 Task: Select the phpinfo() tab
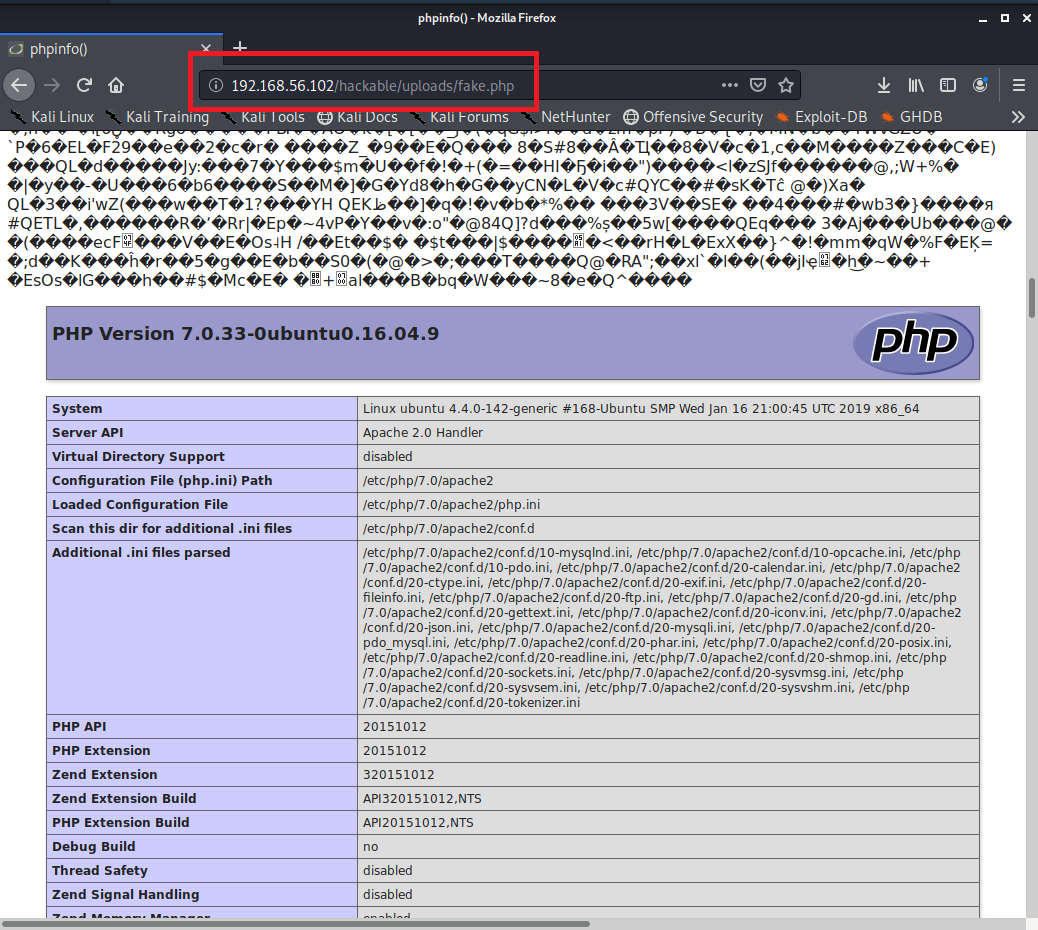[100, 48]
